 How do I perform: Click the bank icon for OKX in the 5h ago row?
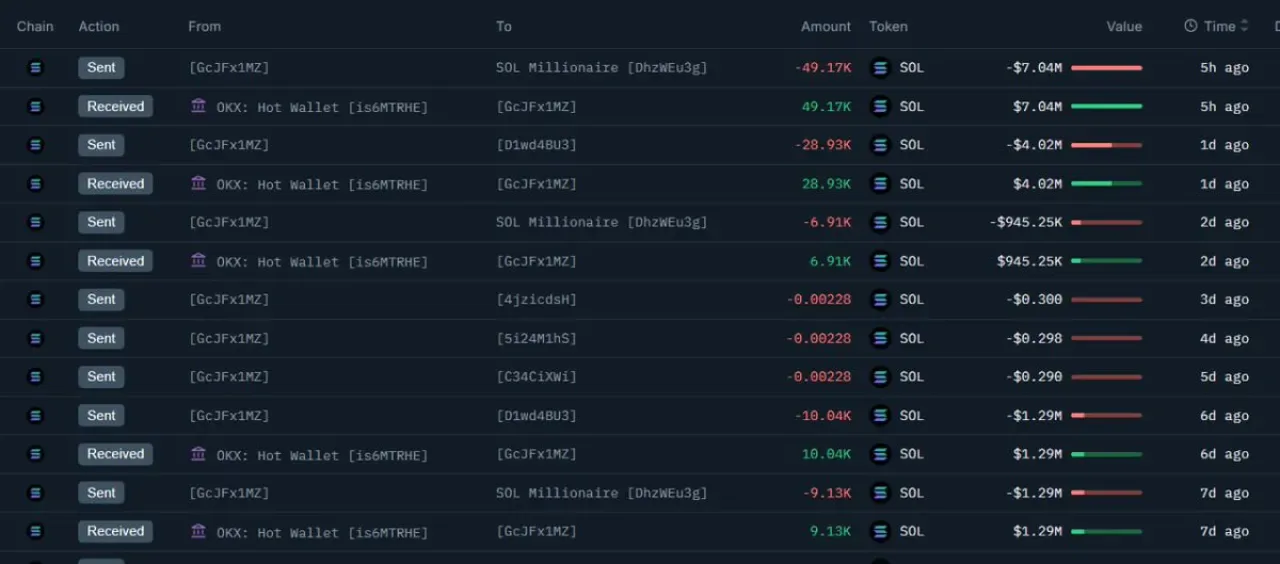click(x=198, y=105)
